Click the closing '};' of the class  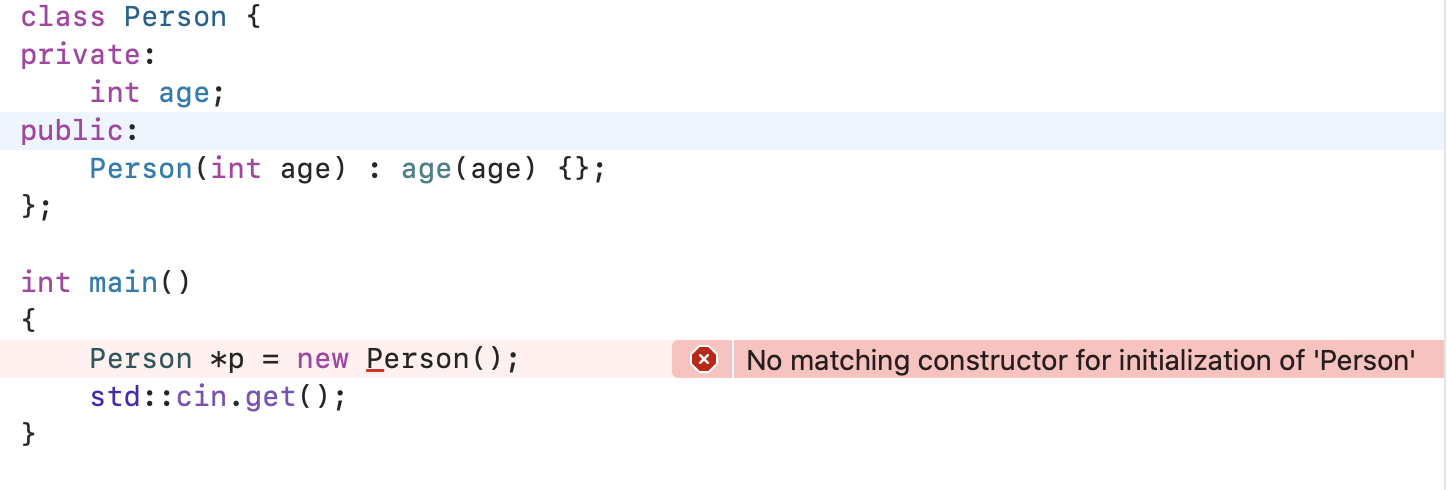(x=36, y=207)
